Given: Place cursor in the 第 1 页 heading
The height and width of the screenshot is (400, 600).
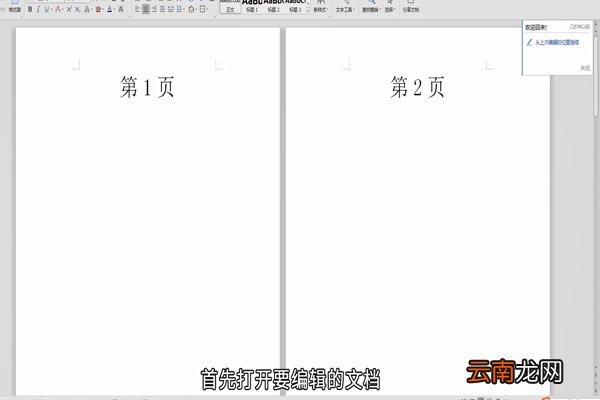Looking at the screenshot, I should click(x=147, y=87).
